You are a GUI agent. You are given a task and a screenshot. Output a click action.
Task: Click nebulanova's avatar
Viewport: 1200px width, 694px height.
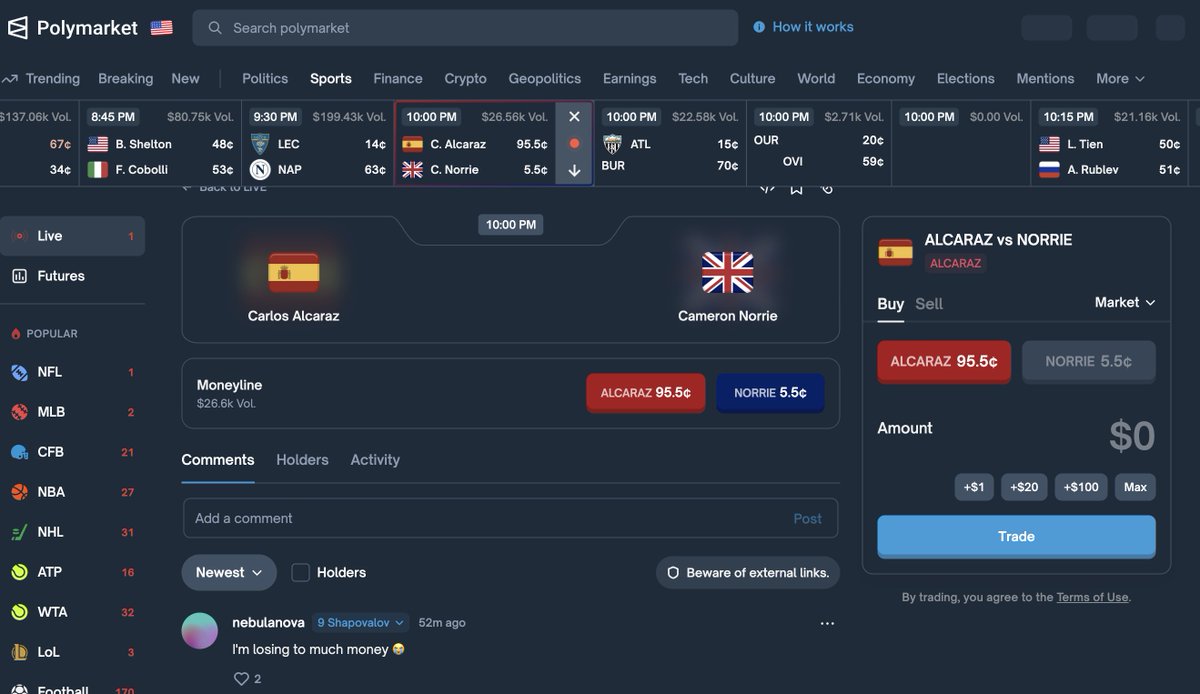(200, 631)
